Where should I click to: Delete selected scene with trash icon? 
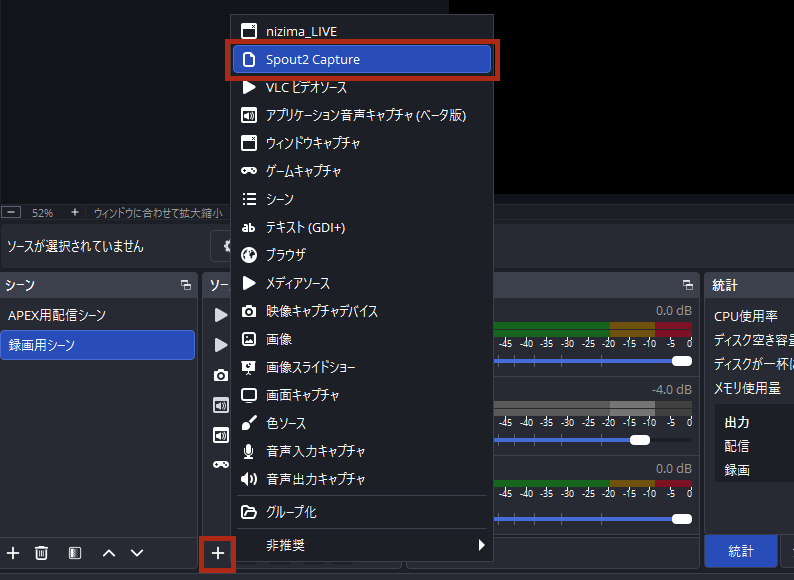[42, 553]
